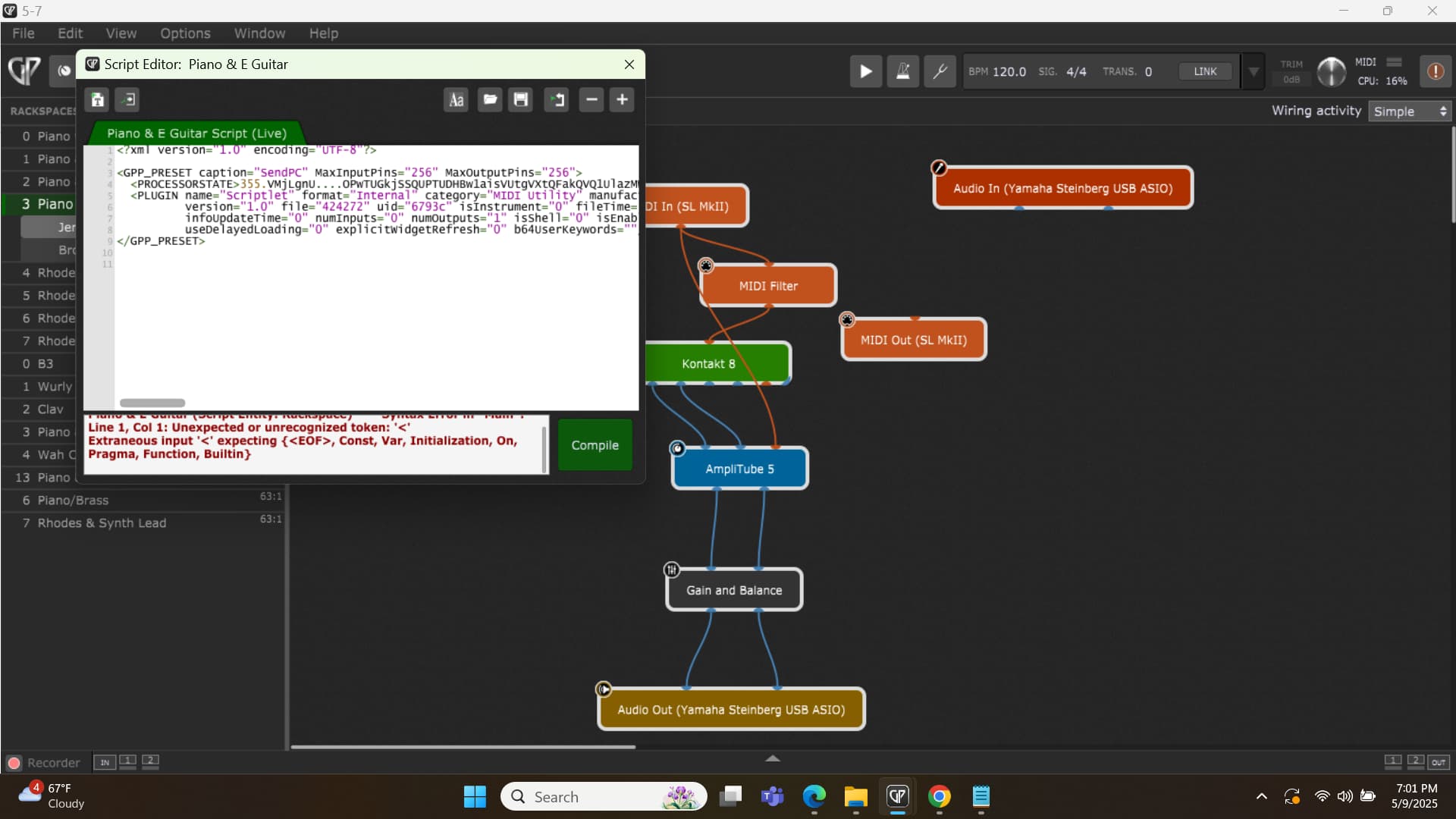Screen dimensions: 1456x819
Task: Click the wiring view horizontal scrollbar
Action: (463, 747)
